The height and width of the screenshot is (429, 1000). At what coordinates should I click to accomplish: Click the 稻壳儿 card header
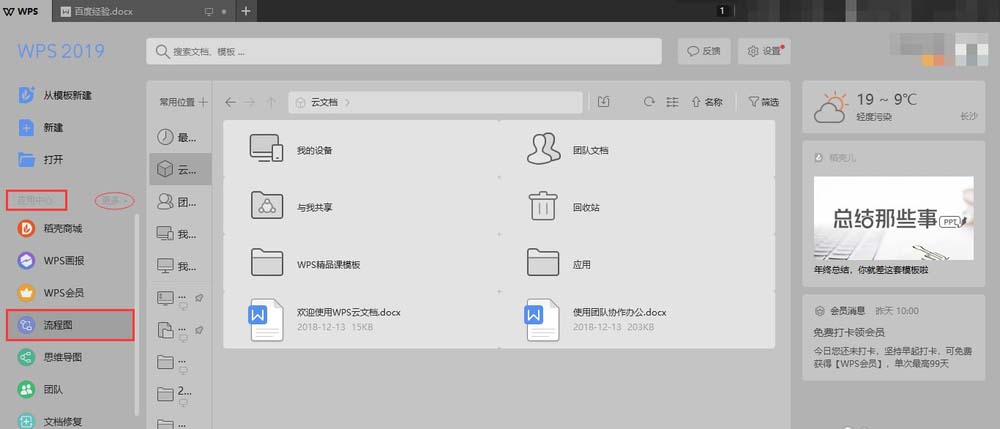(x=835, y=157)
